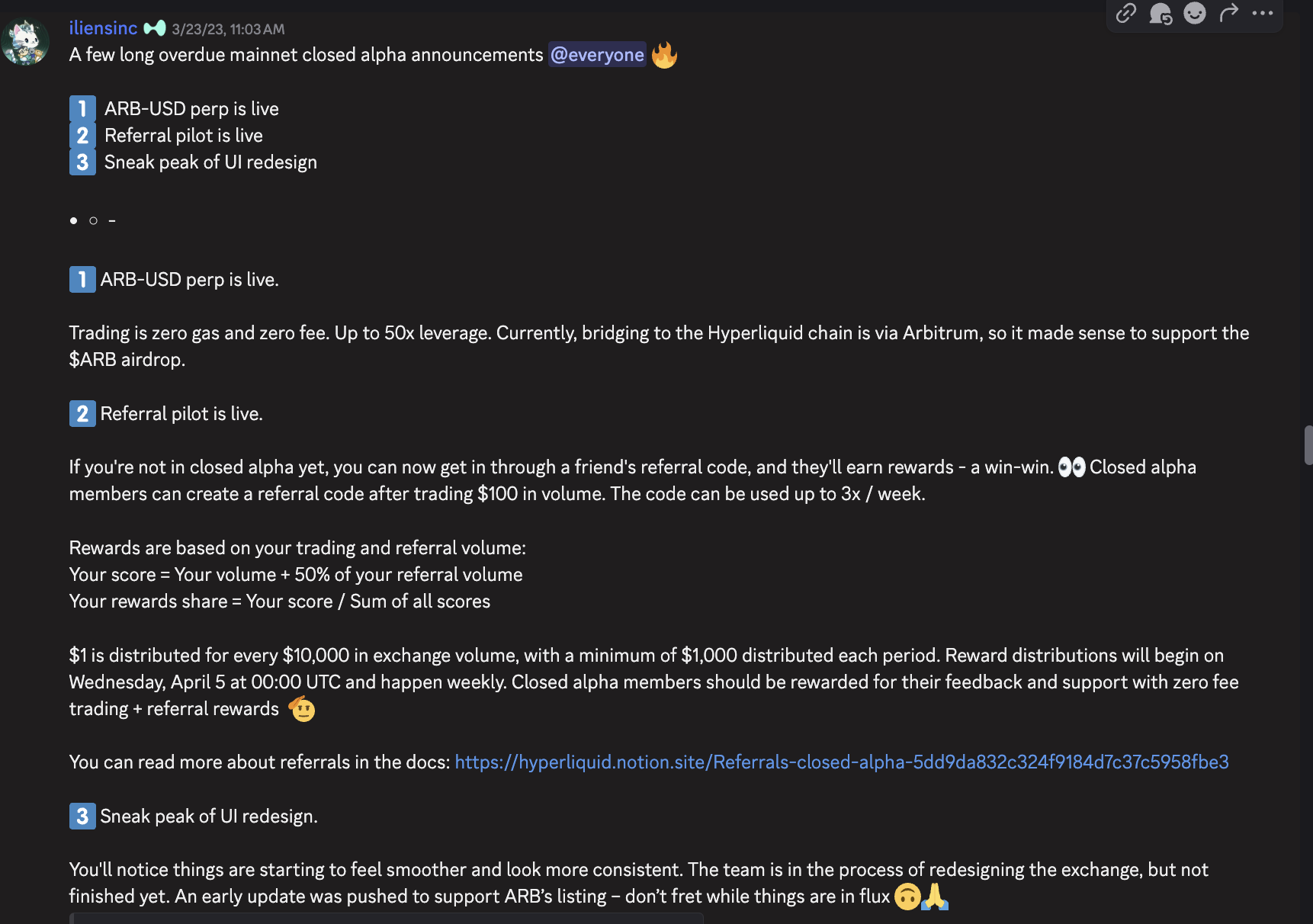Image resolution: width=1313 pixels, height=924 pixels.
Task: Open more message options via the ellipsis
Action: [x=1263, y=14]
